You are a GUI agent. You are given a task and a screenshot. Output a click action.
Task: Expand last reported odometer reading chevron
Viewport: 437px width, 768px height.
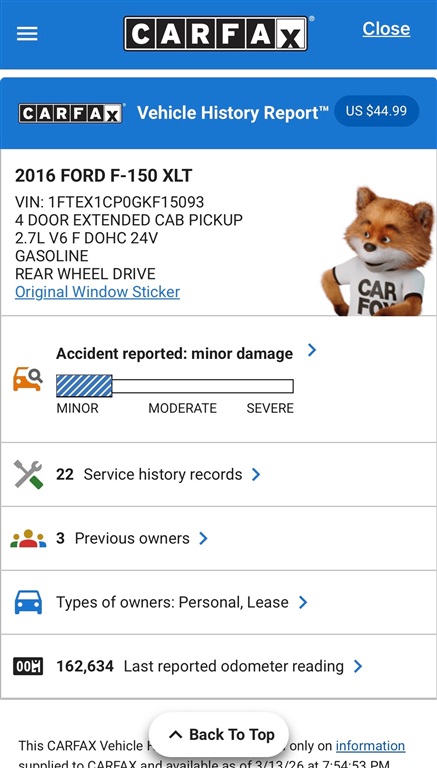[x=358, y=666]
